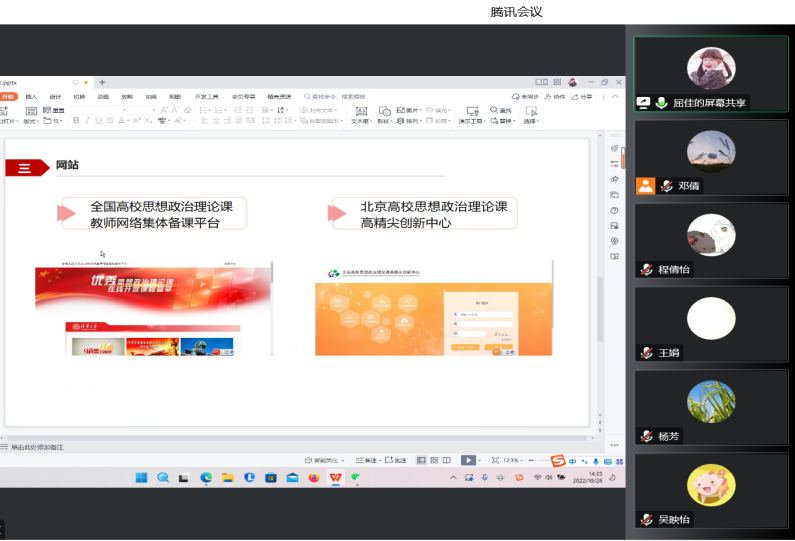Open WeChat from the taskbar

pos(356,478)
